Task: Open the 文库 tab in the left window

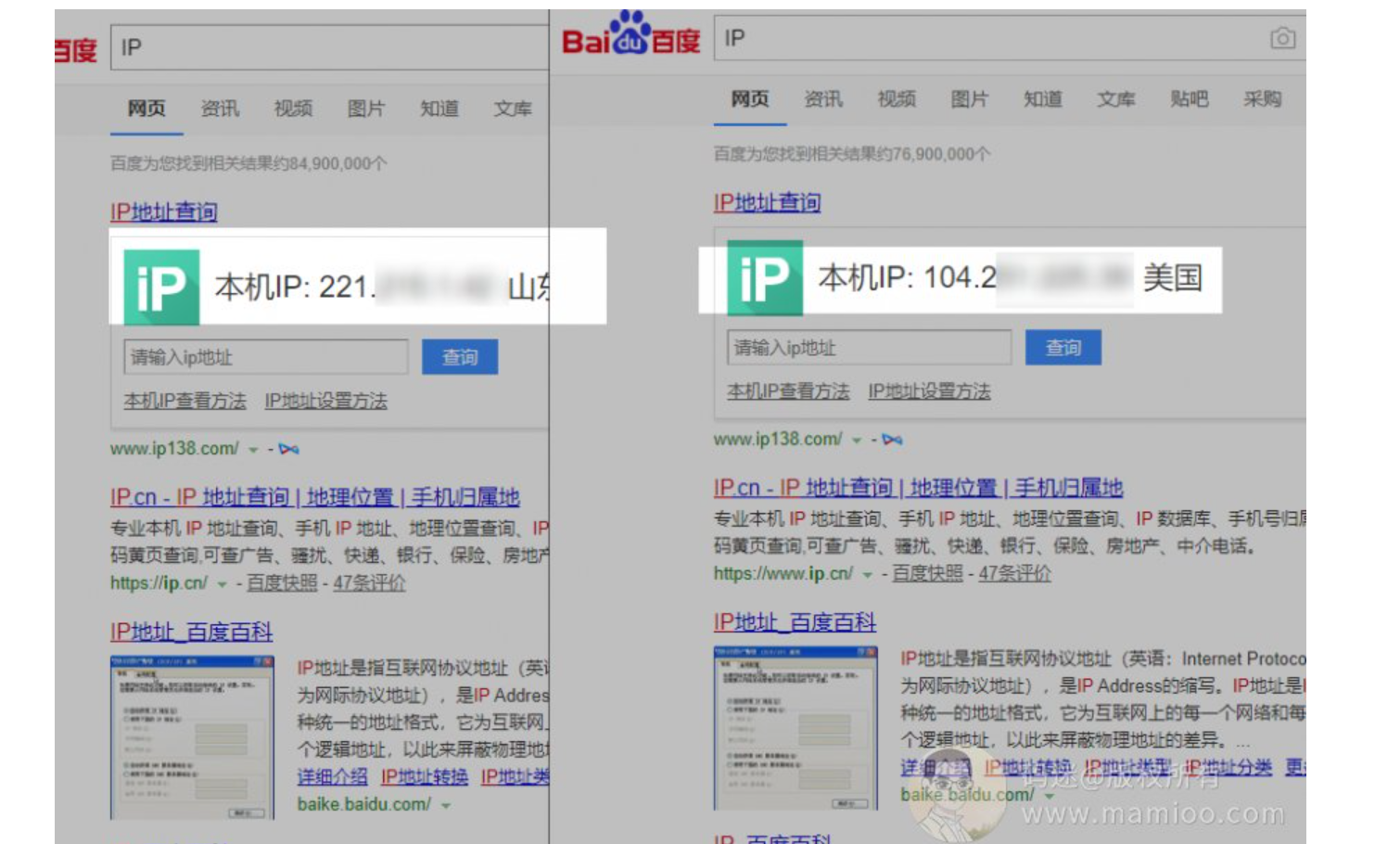Action: [x=513, y=109]
